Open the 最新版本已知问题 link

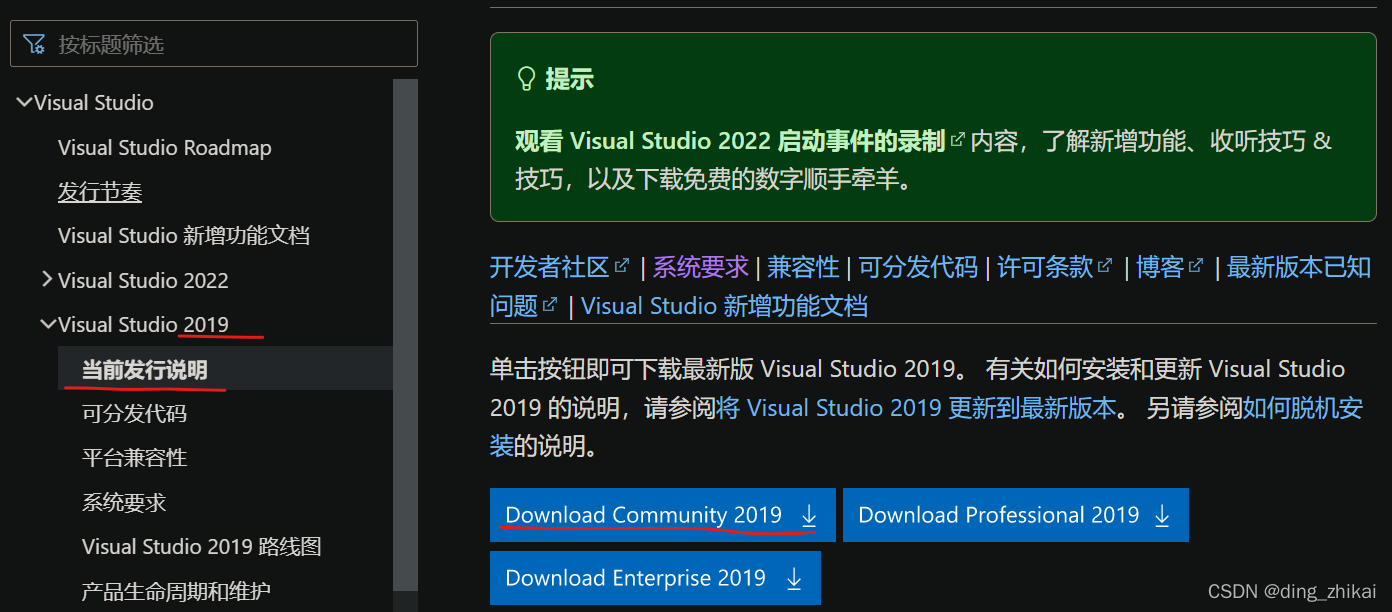(1298, 267)
